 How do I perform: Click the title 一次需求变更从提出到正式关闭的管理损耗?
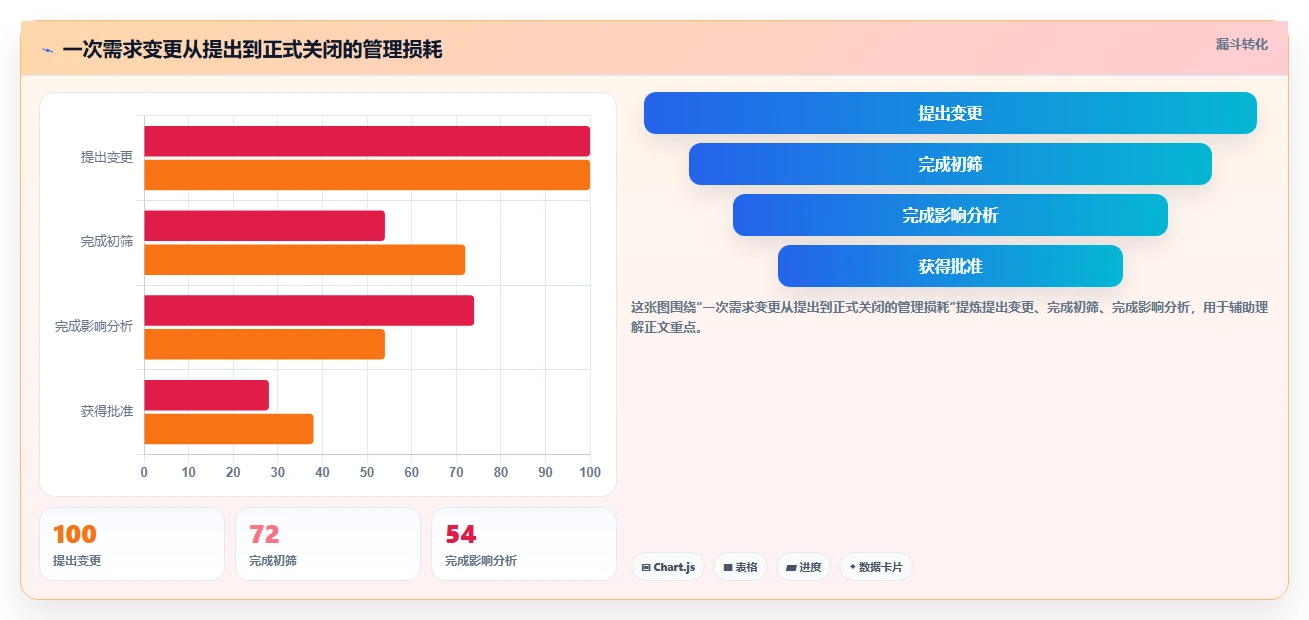tap(252, 49)
